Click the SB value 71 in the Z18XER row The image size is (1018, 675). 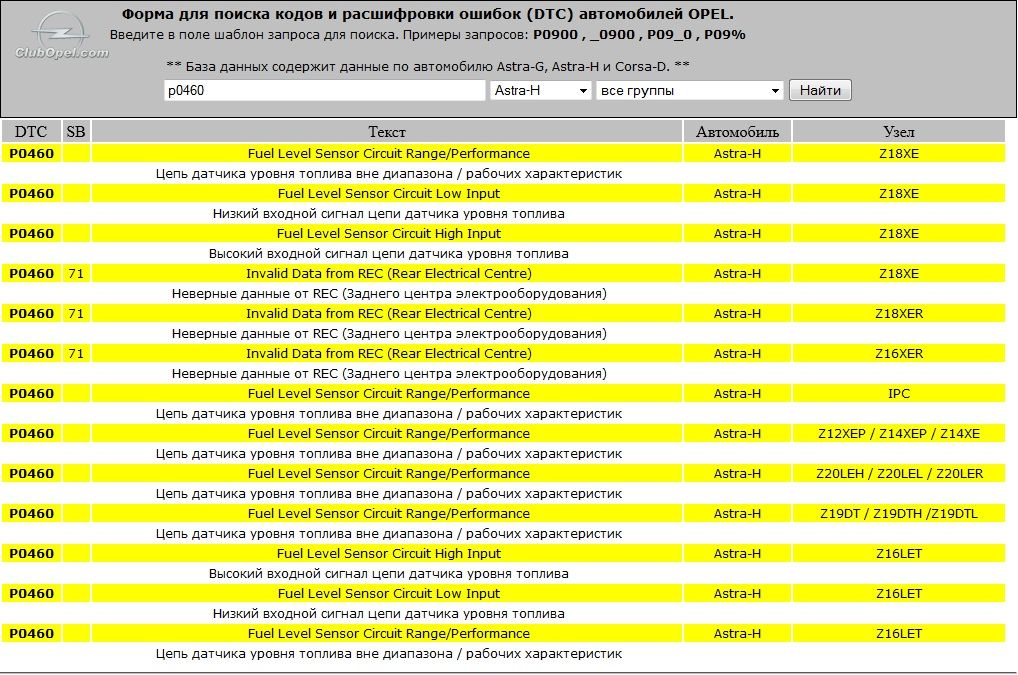[76, 313]
